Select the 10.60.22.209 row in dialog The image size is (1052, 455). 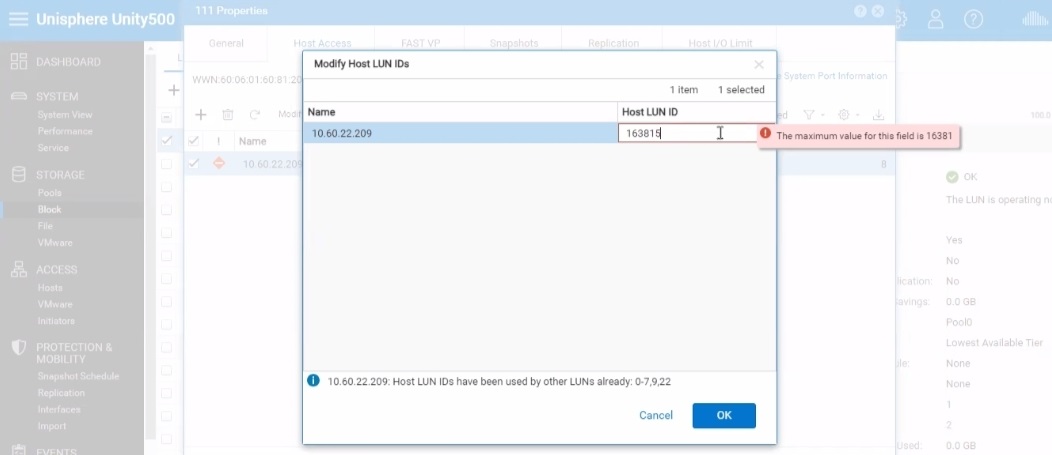[460, 133]
